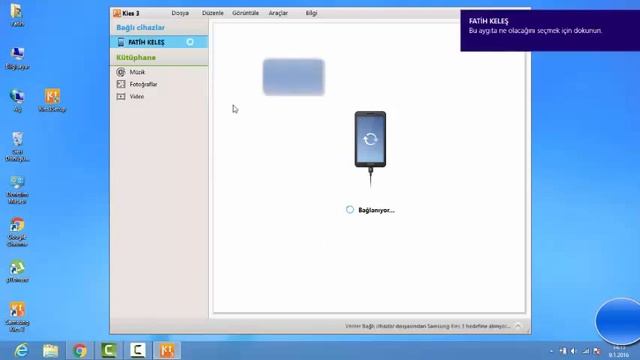This screenshot has height=360, width=640.
Task: Open the topmost folder icon on desktop
Action: coord(17,15)
